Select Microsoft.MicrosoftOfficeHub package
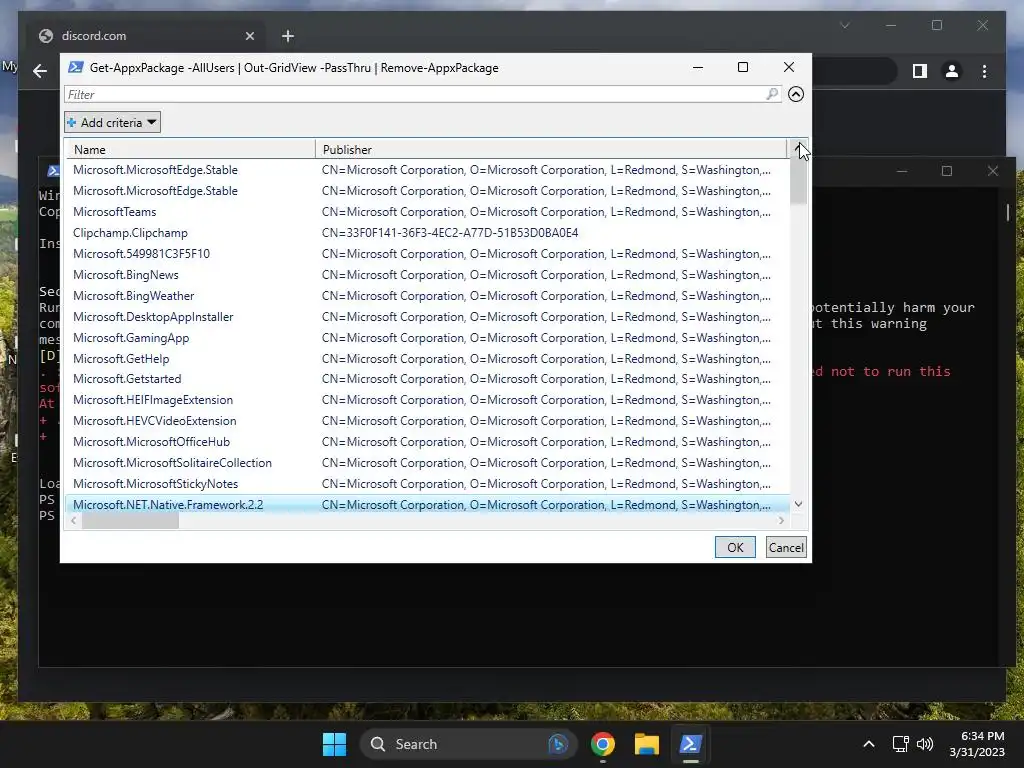 click(x=427, y=441)
